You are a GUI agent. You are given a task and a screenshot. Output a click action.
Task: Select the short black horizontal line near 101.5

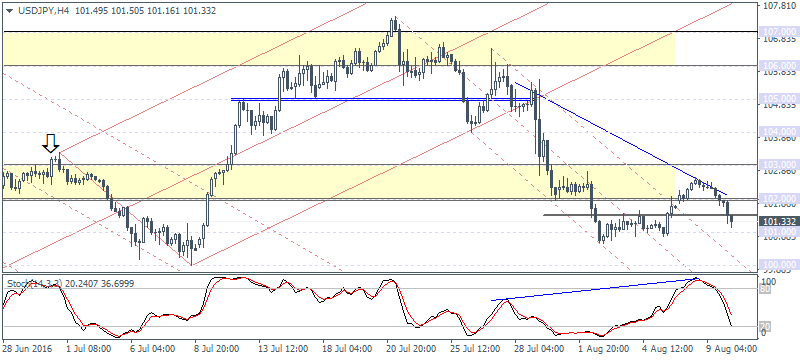point(651,215)
